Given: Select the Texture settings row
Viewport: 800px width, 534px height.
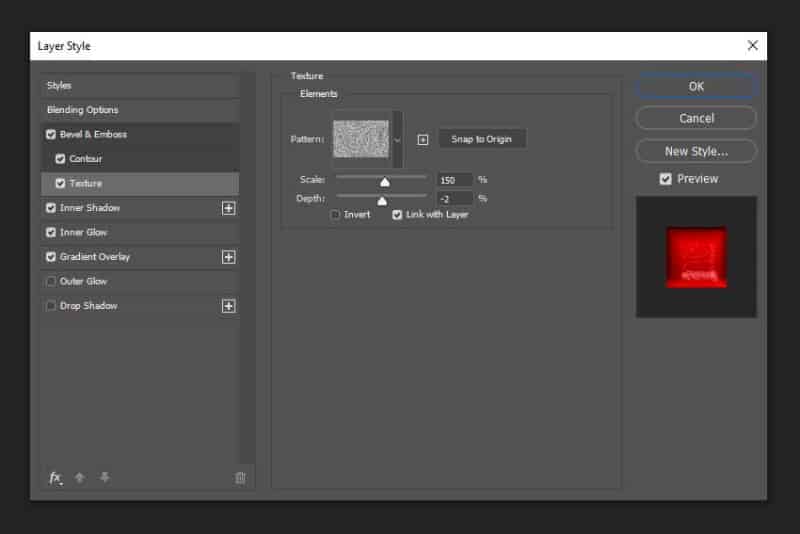Looking at the screenshot, I should (140, 184).
